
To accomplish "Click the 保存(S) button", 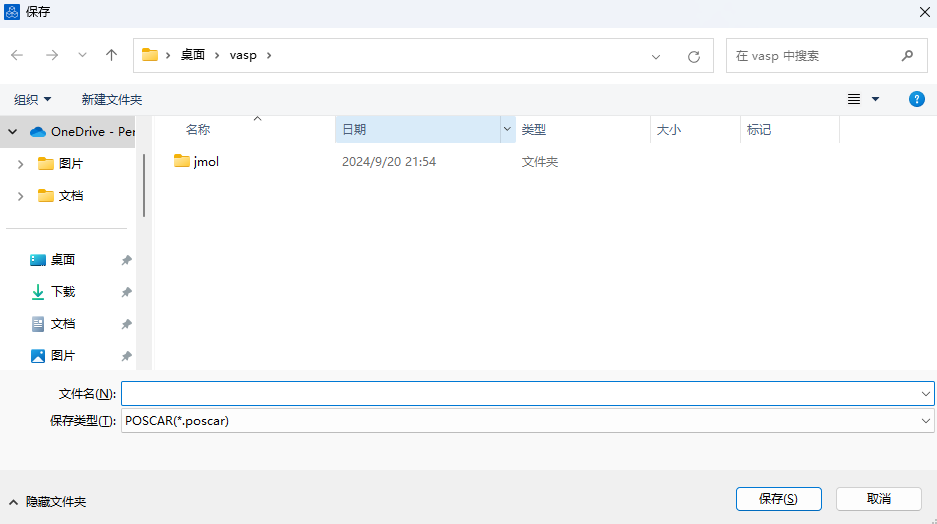I will tap(778, 498).
